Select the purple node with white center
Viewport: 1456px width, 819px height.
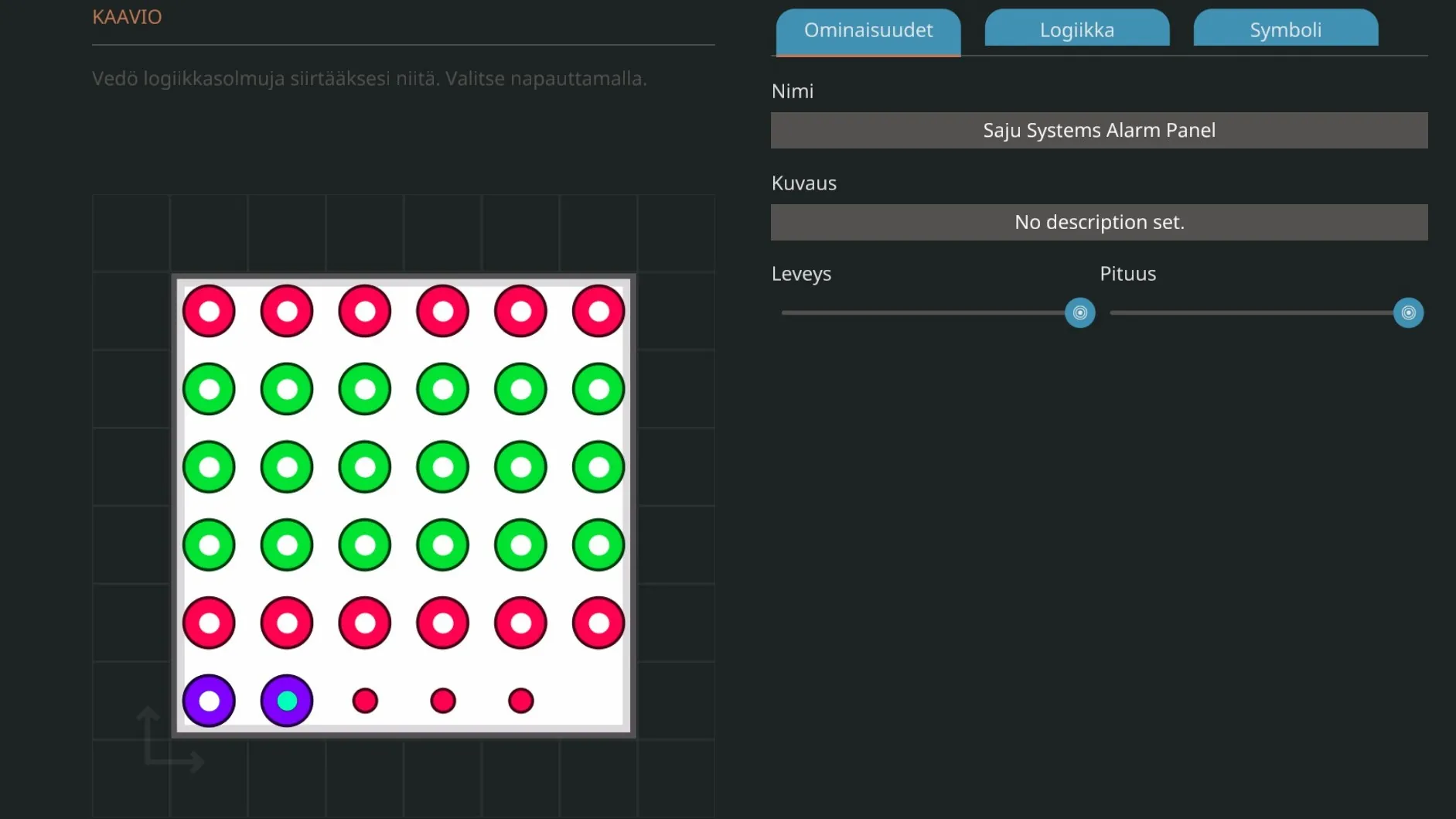pyautogui.click(x=209, y=701)
